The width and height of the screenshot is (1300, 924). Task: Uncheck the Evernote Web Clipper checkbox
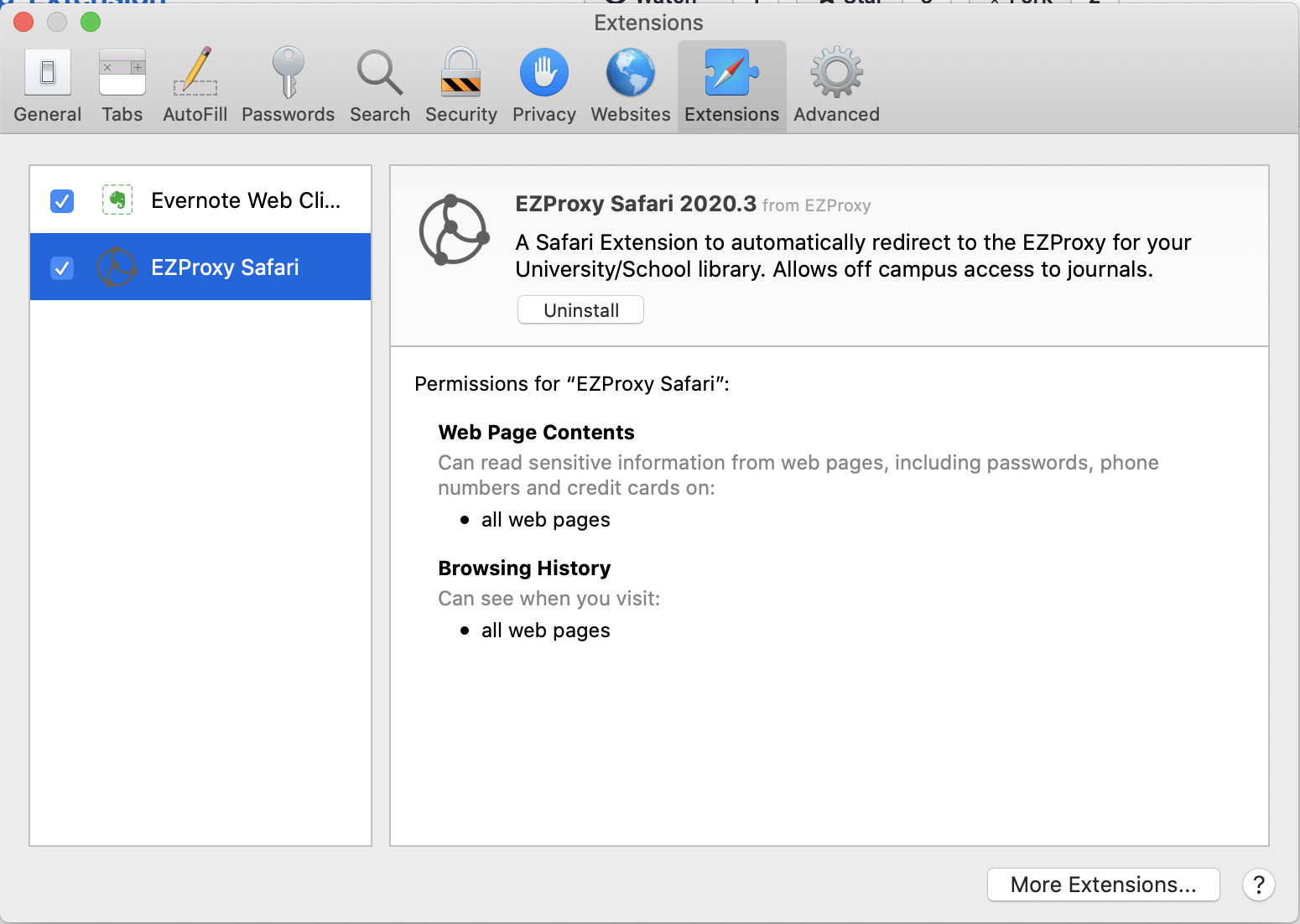pos(61,200)
